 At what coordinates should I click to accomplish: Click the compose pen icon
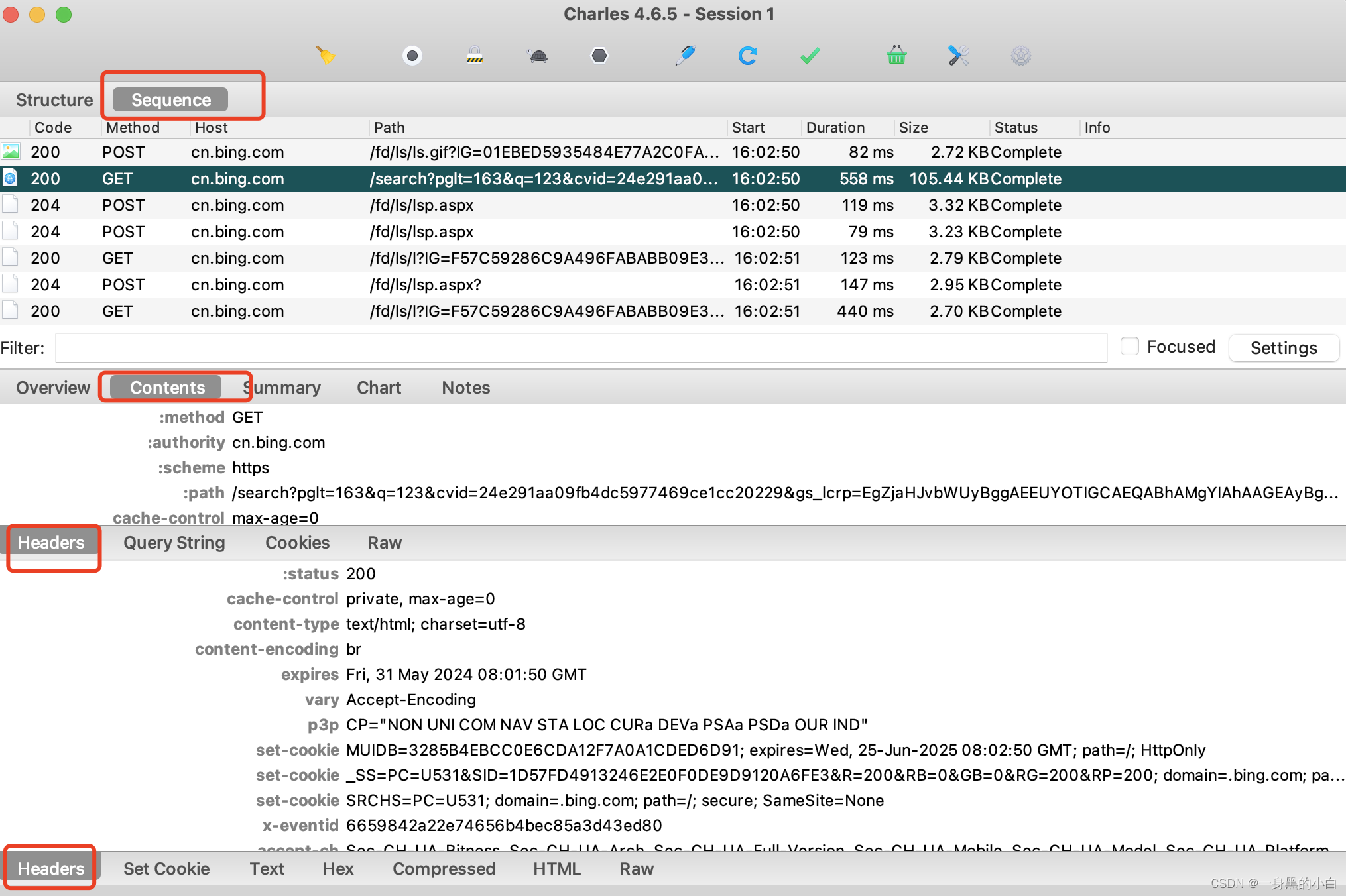point(685,56)
